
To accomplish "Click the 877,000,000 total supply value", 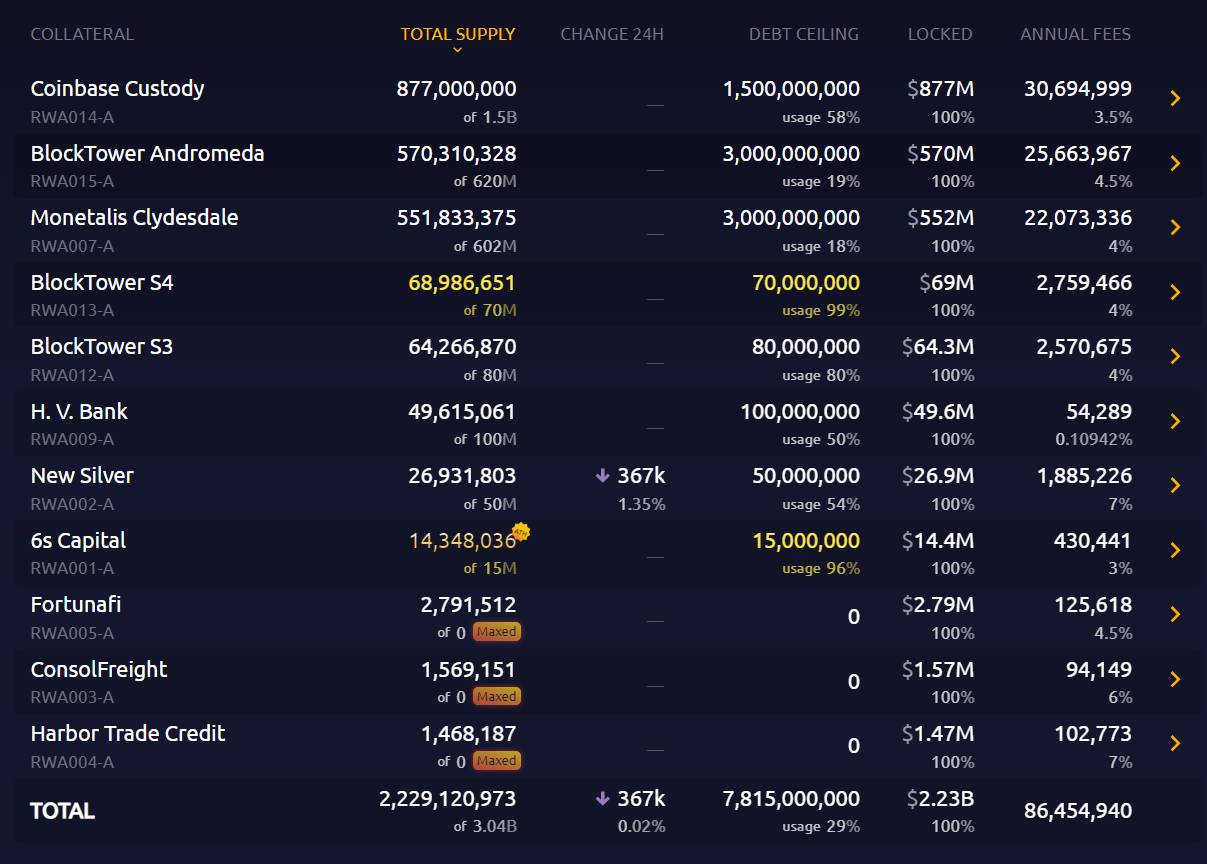I will (x=456, y=89).
